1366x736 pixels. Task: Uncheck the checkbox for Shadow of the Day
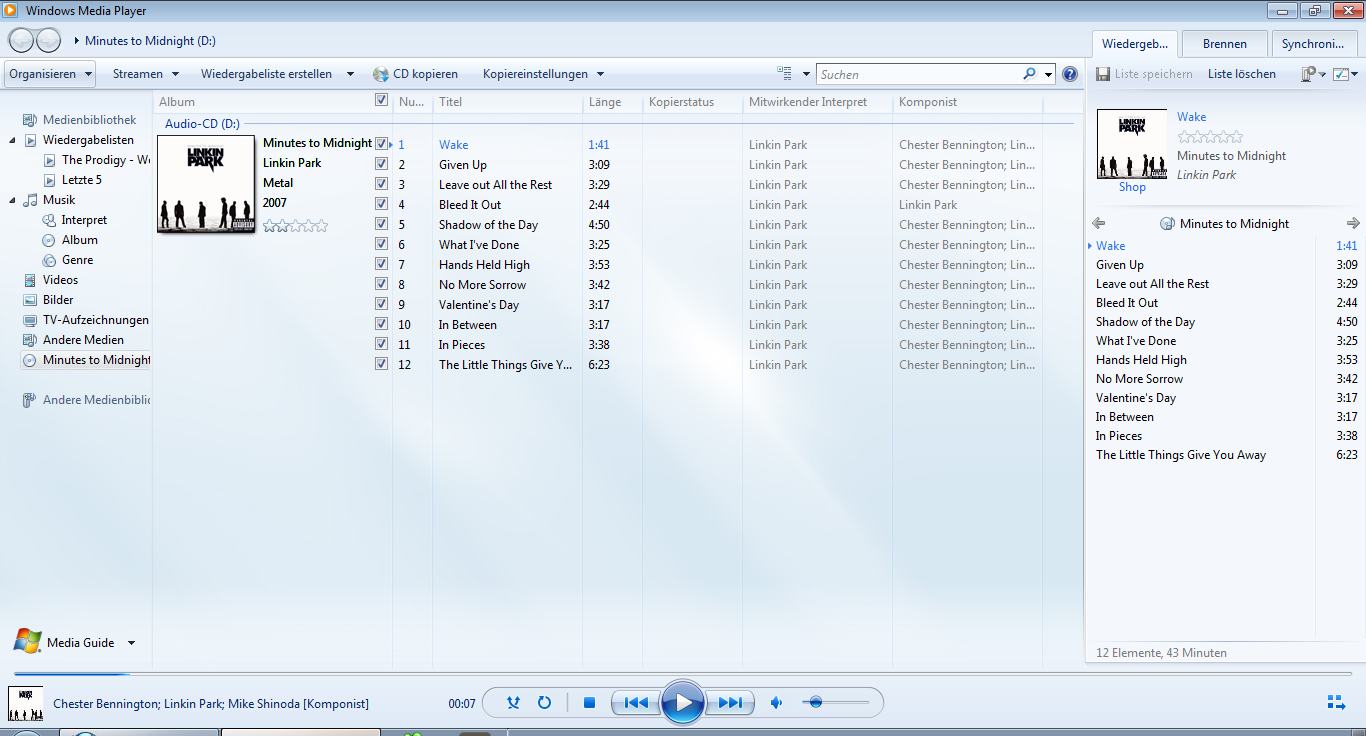(381, 224)
